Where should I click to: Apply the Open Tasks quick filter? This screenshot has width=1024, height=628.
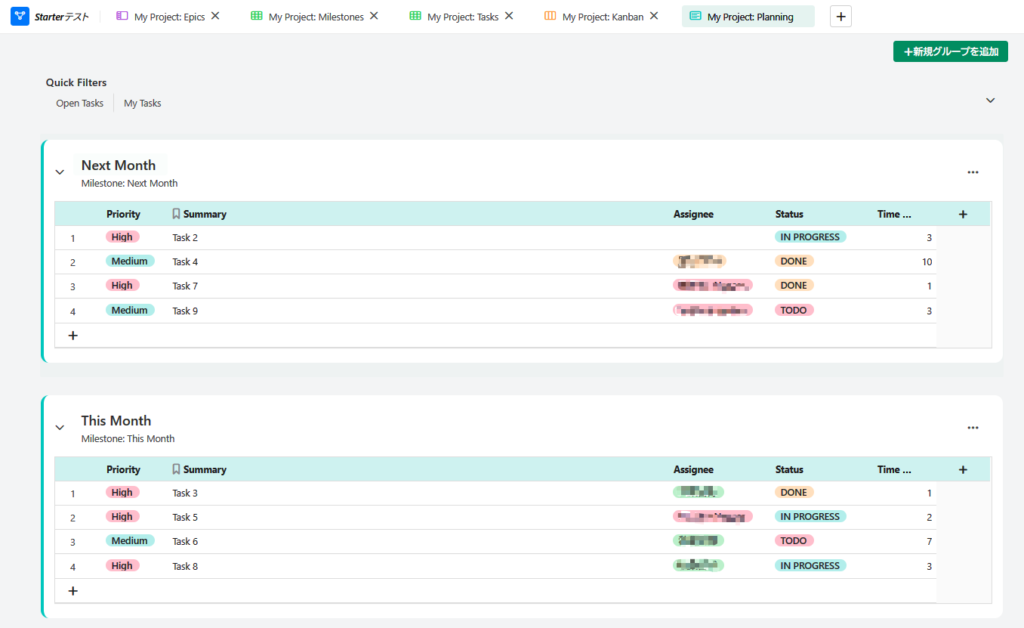[79, 103]
